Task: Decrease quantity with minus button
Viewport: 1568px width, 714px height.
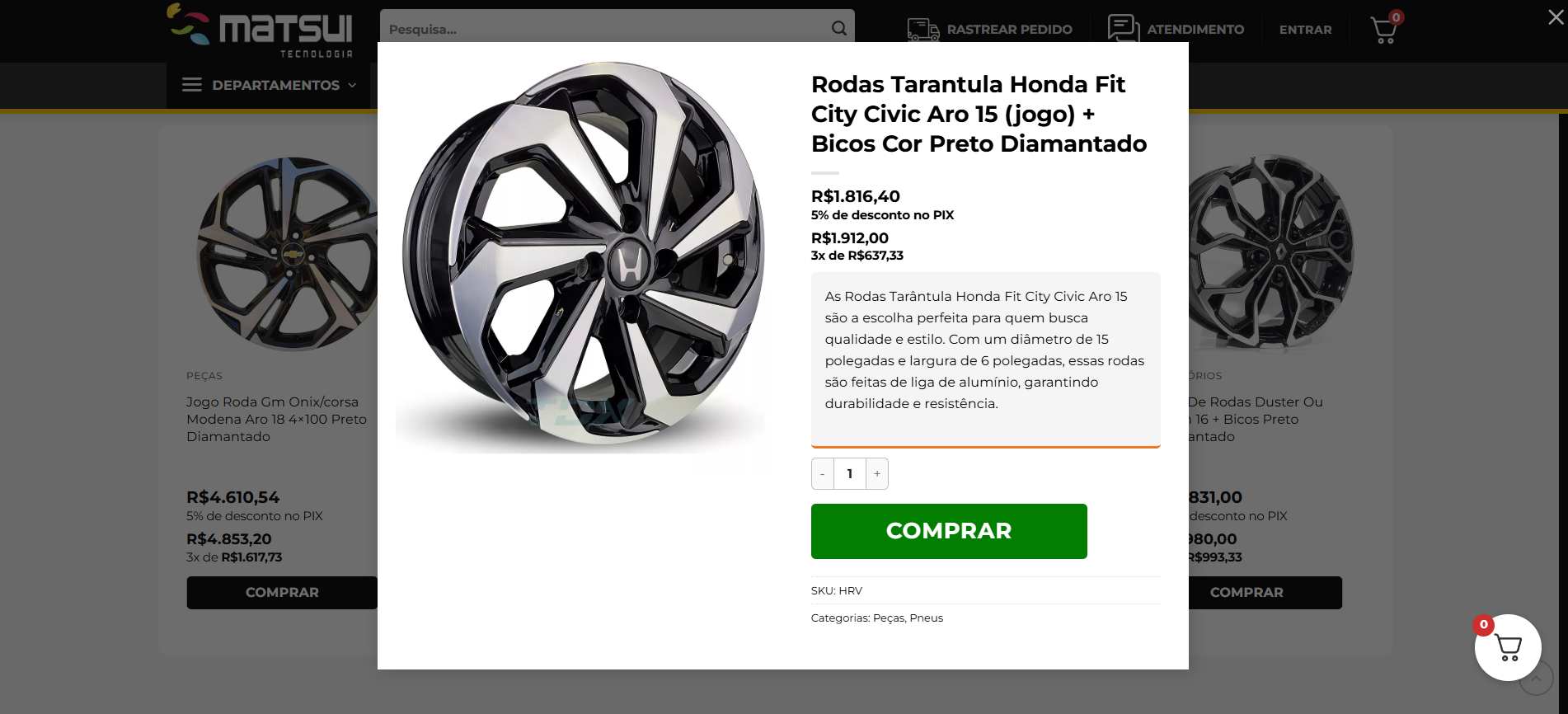Action: click(x=822, y=474)
